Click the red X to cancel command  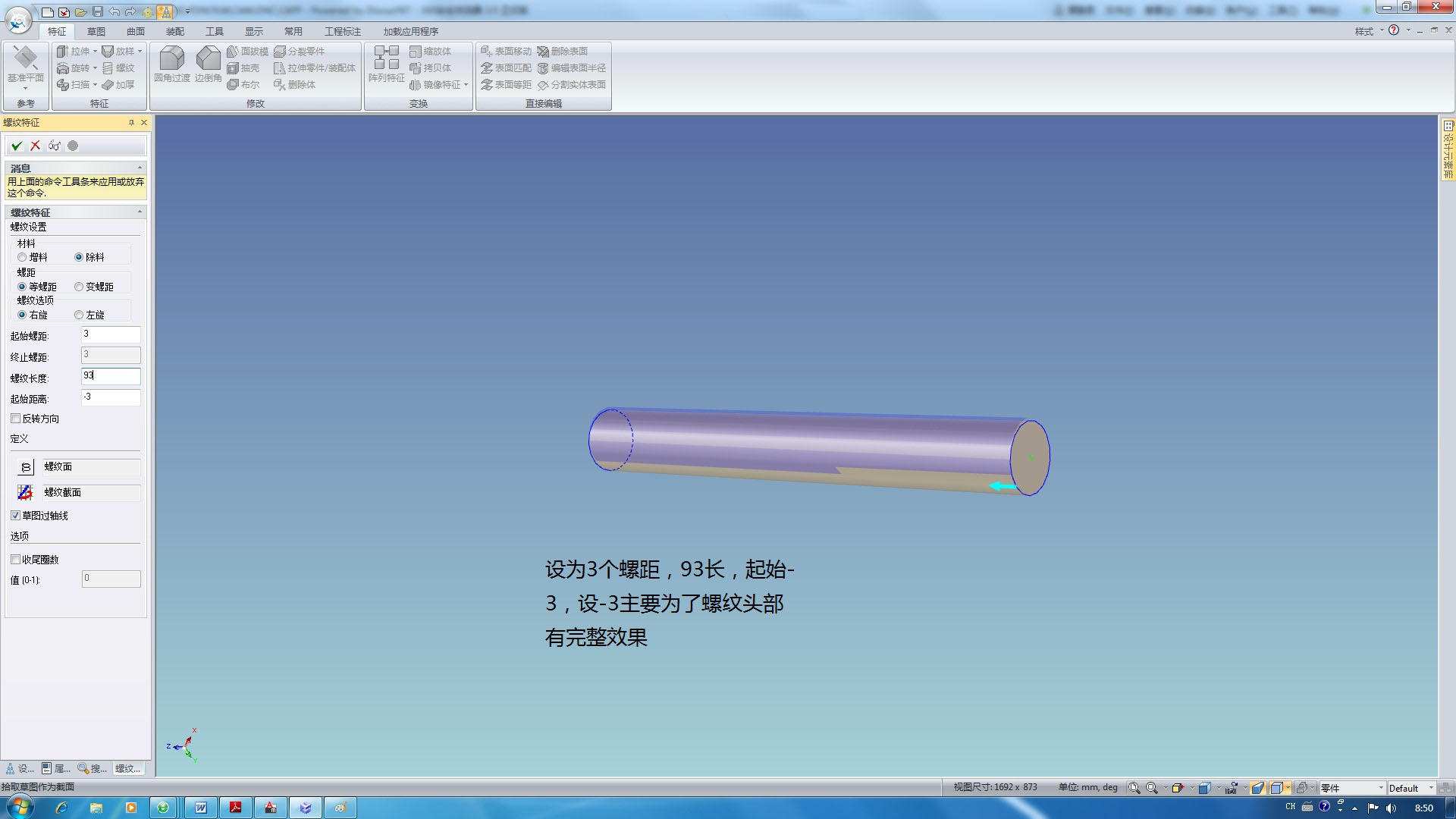click(35, 146)
